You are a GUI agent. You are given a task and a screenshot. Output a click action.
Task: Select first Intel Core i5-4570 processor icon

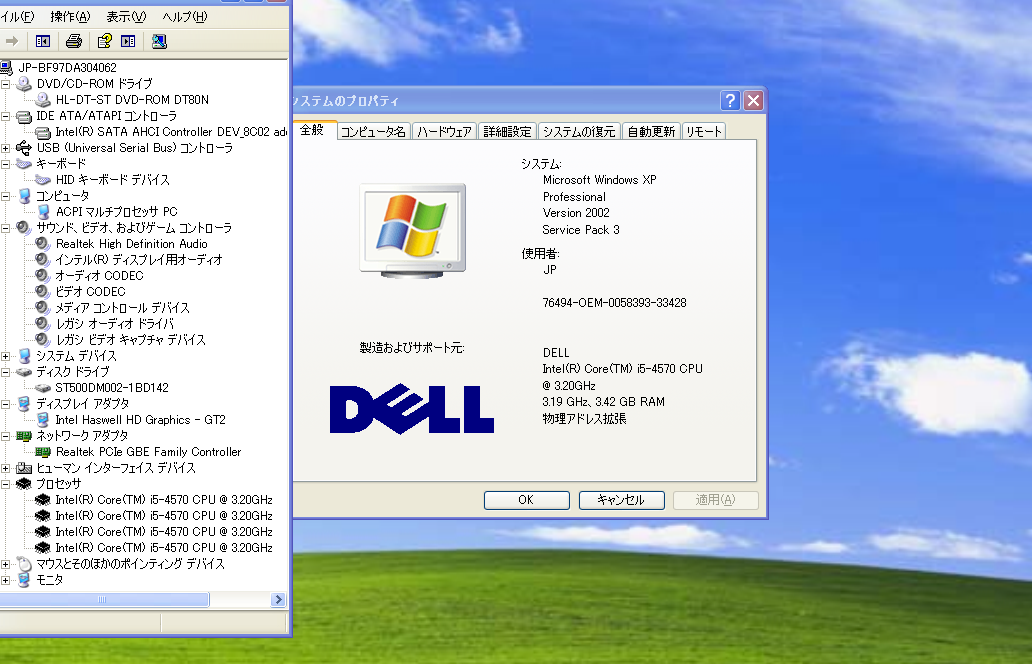click(43, 499)
